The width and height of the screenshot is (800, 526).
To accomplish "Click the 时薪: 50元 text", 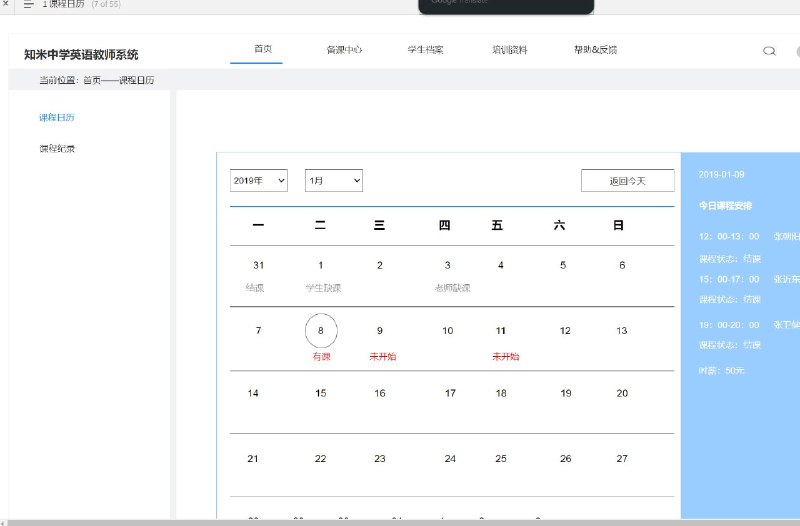I will pos(721,370).
